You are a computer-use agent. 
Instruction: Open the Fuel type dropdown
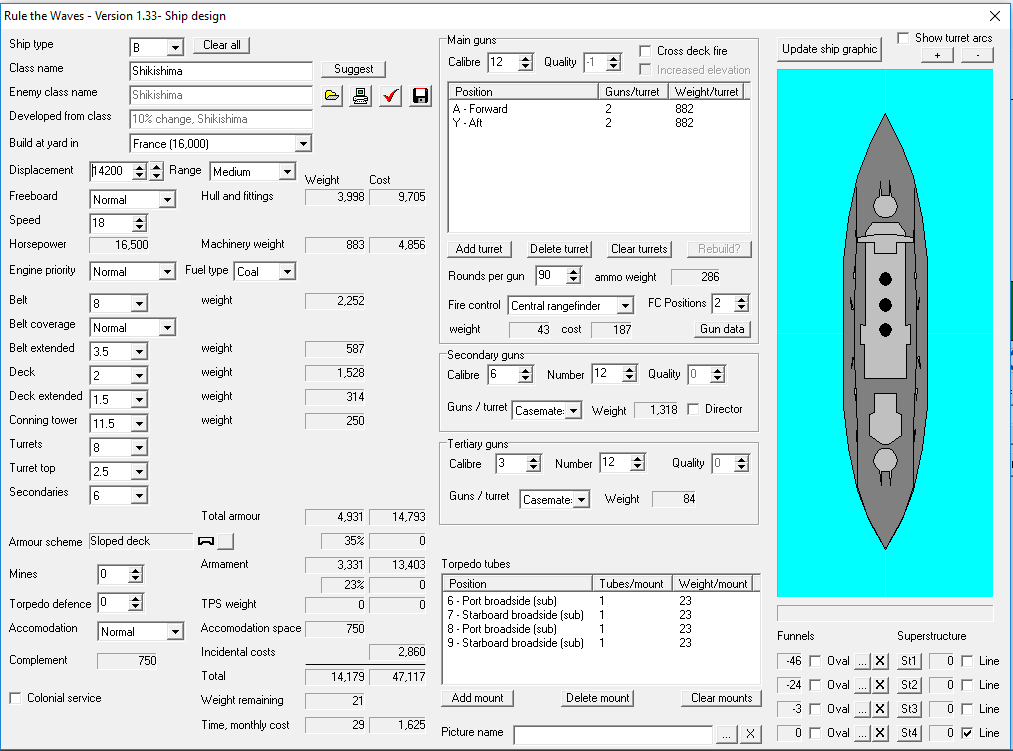click(x=287, y=271)
